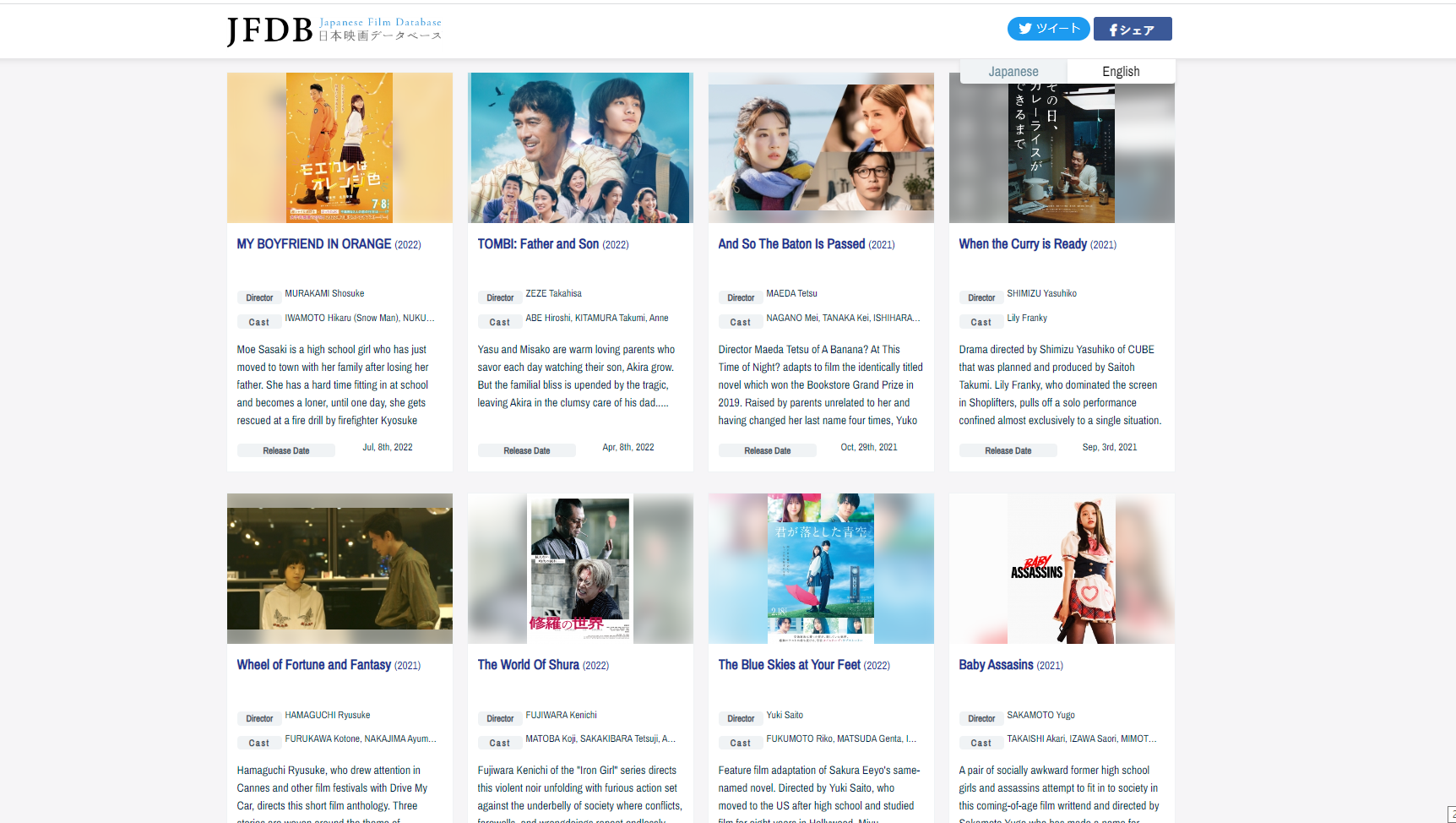Select the English language tab
1456x823 pixels.
(x=1121, y=72)
